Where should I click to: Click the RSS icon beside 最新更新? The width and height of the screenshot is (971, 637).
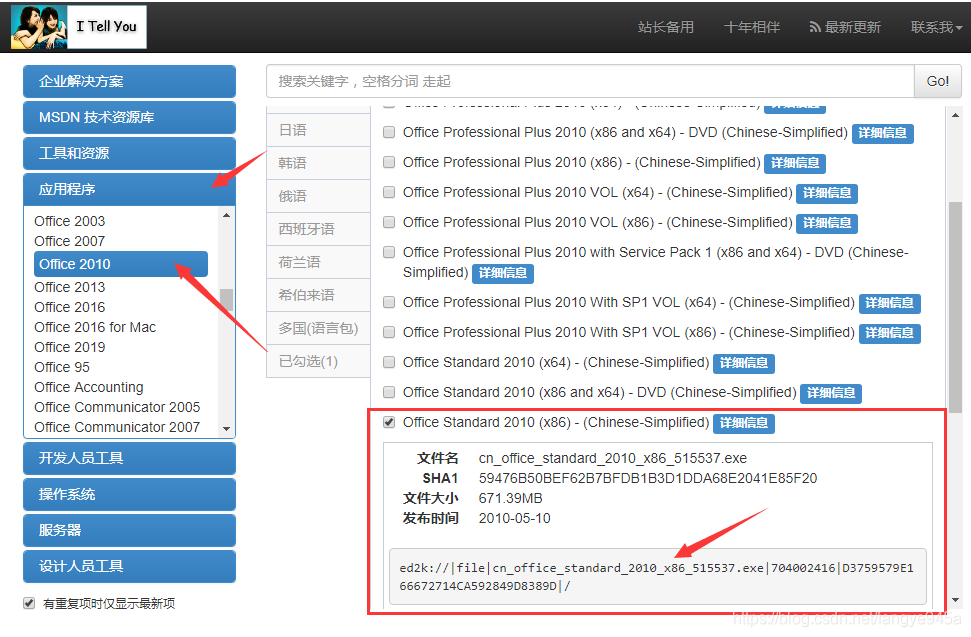tap(815, 27)
